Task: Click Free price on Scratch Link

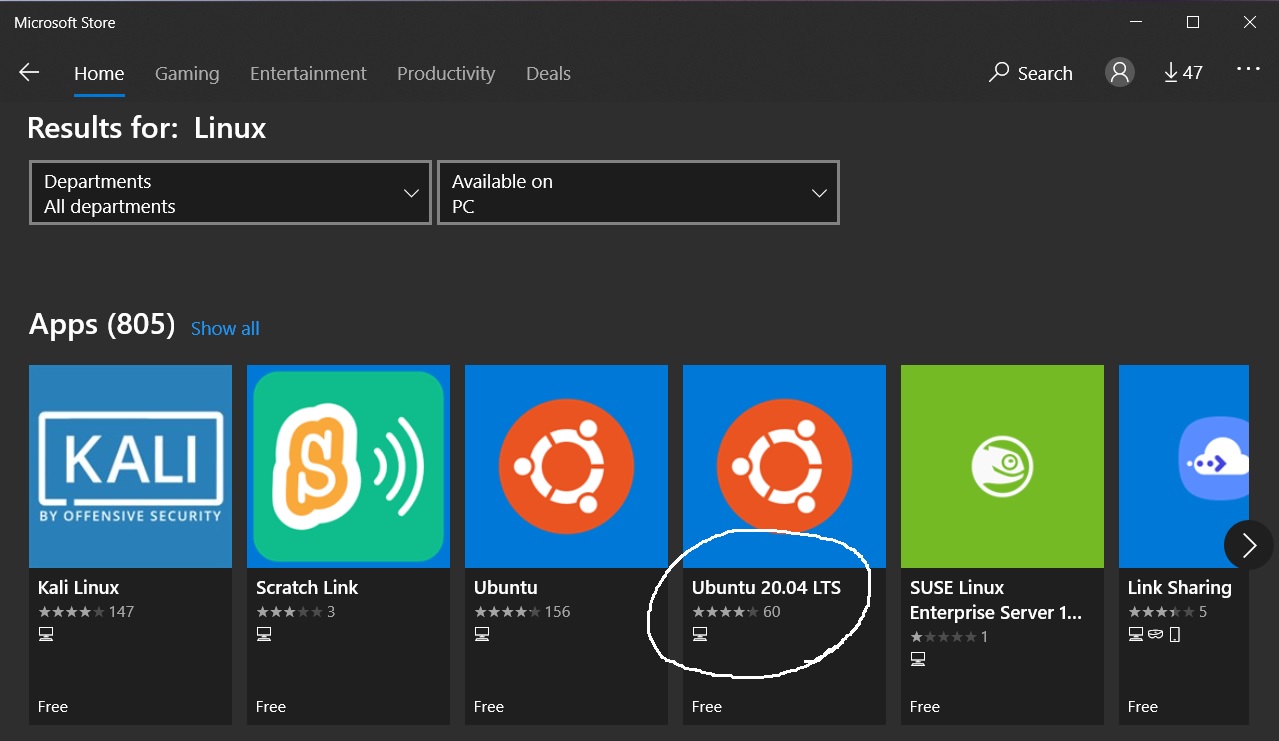Action: (271, 707)
